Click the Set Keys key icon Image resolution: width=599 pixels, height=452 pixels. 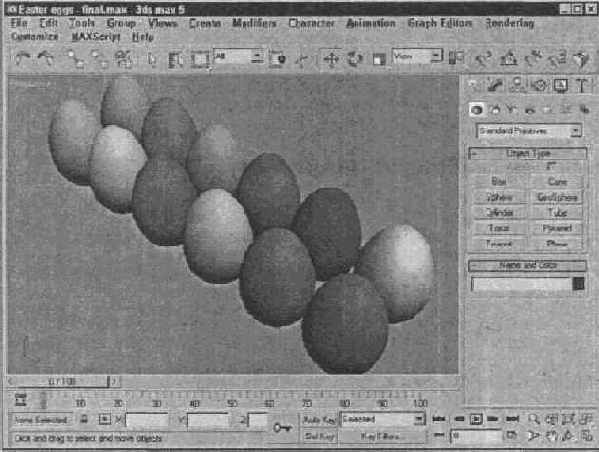pos(282,428)
